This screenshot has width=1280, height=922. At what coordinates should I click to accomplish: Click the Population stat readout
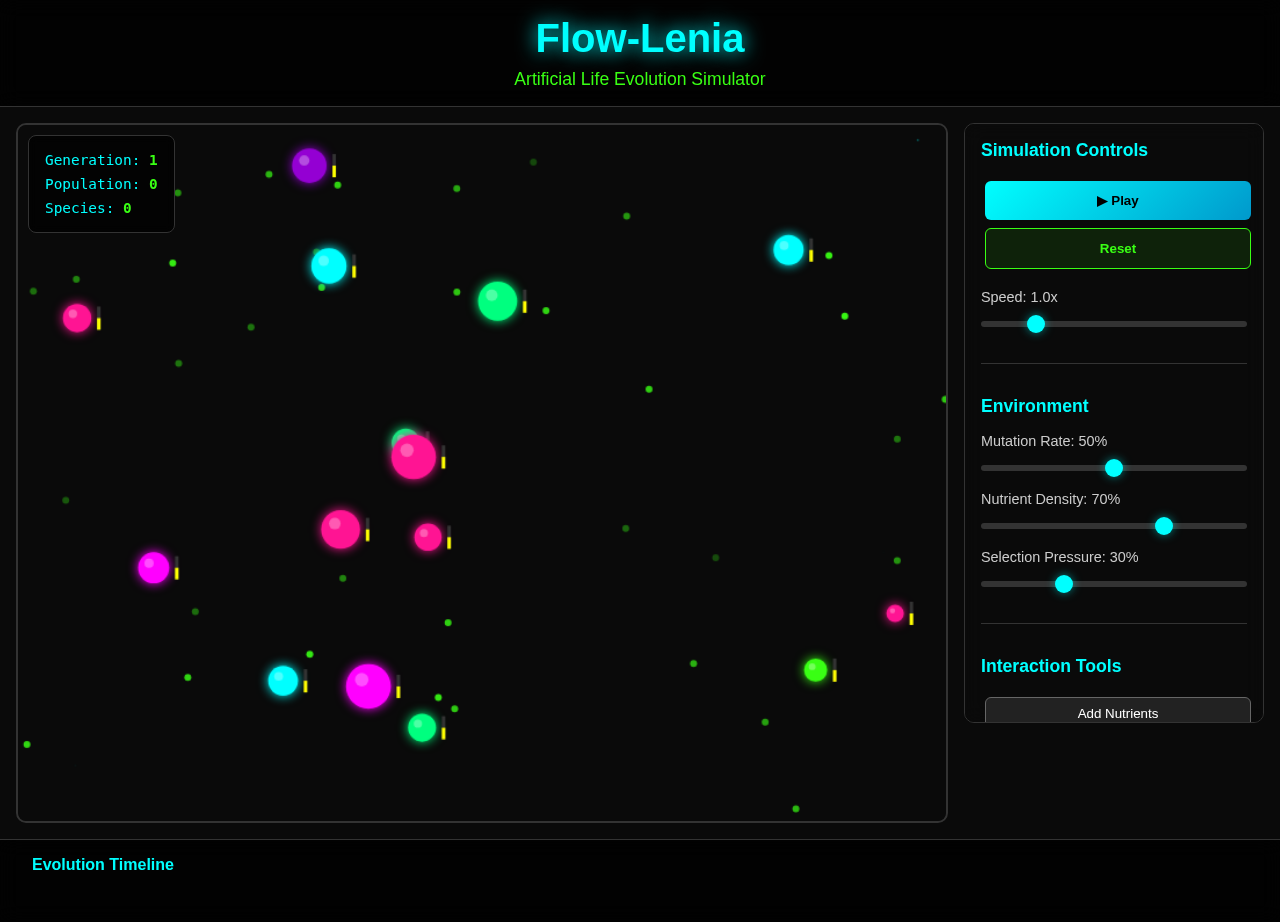pyautogui.click(x=100, y=183)
